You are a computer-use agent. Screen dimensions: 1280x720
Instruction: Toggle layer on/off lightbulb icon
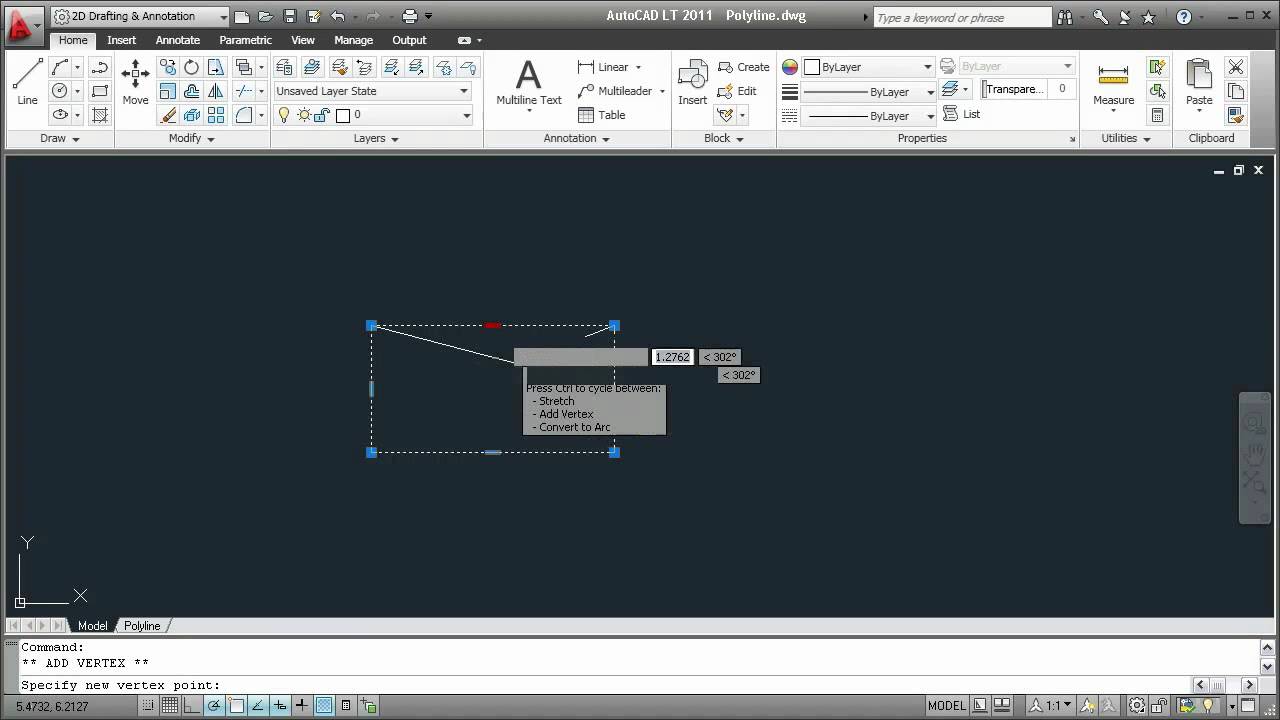284,115
